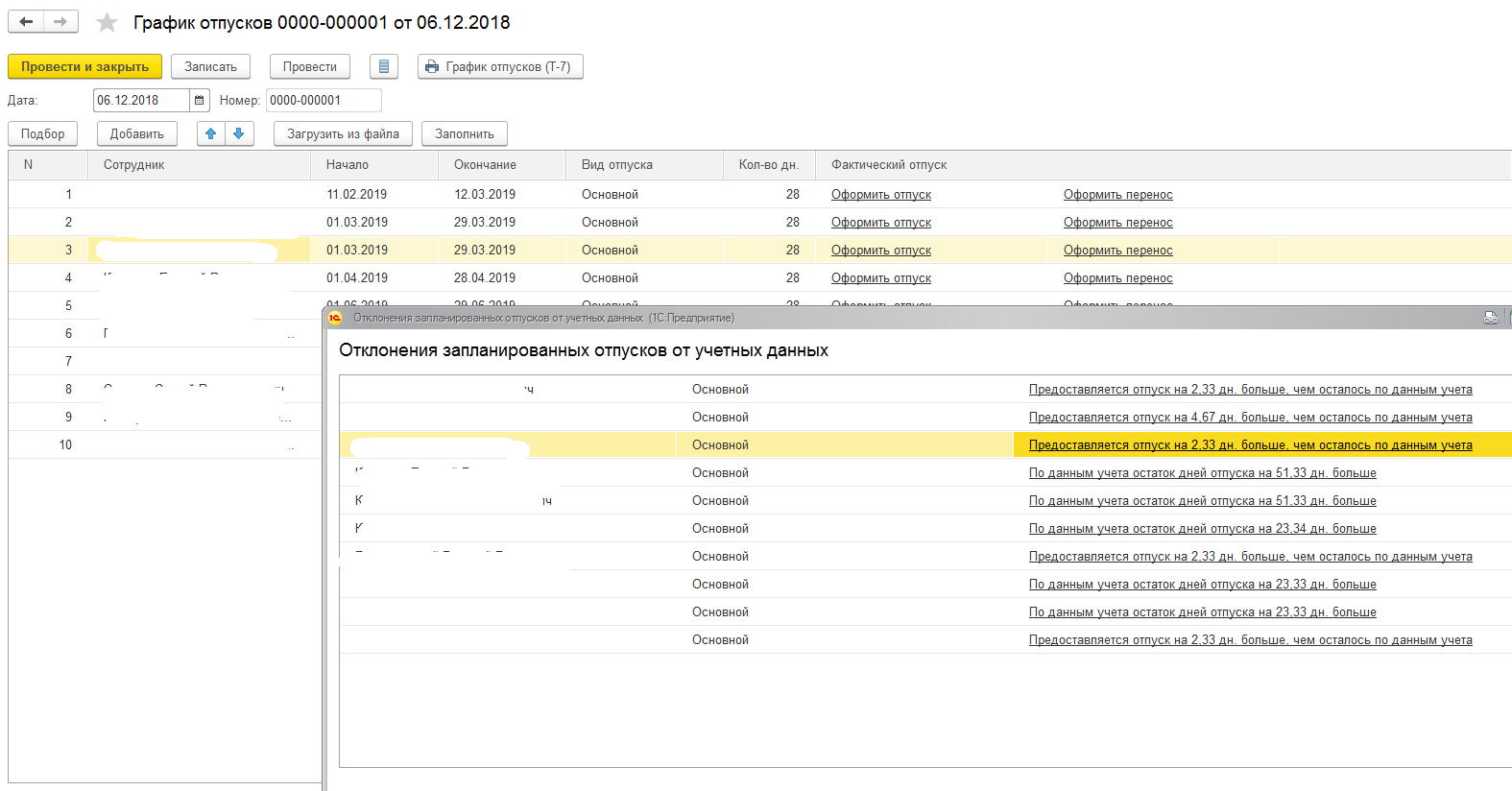Click the forward navigation arrow

click(60, 21)
